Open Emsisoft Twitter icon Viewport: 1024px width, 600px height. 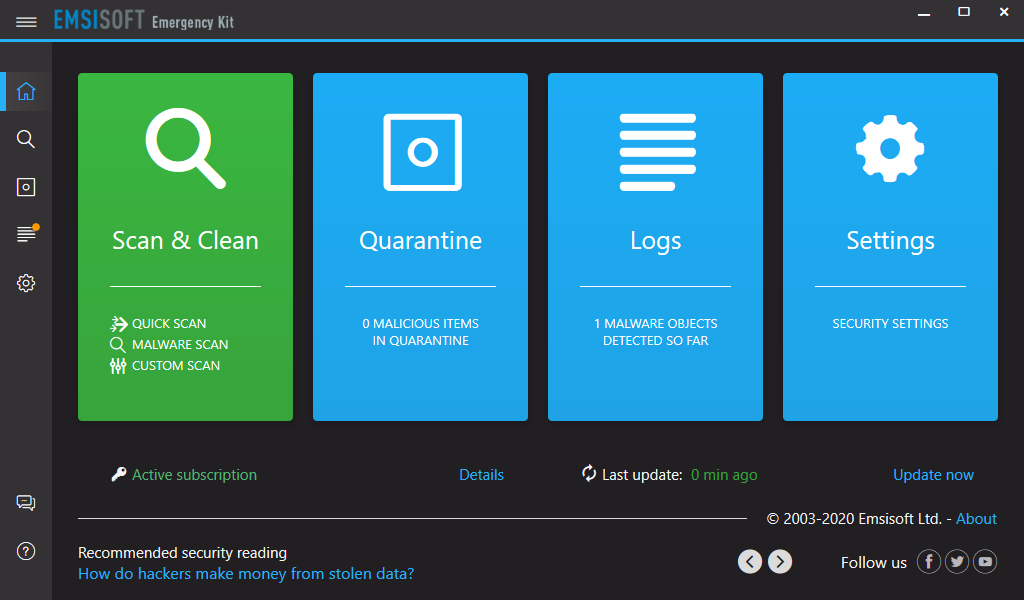point(957,561)
